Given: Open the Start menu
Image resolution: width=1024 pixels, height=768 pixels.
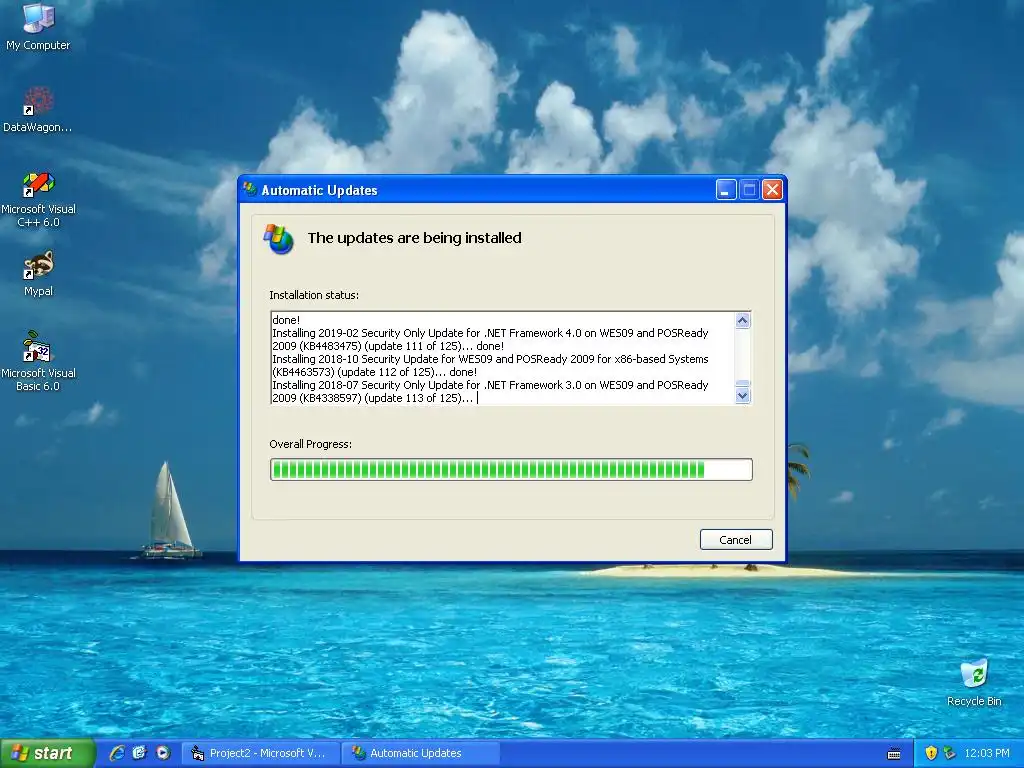Looking at the screenshot, I should [47, 753].
